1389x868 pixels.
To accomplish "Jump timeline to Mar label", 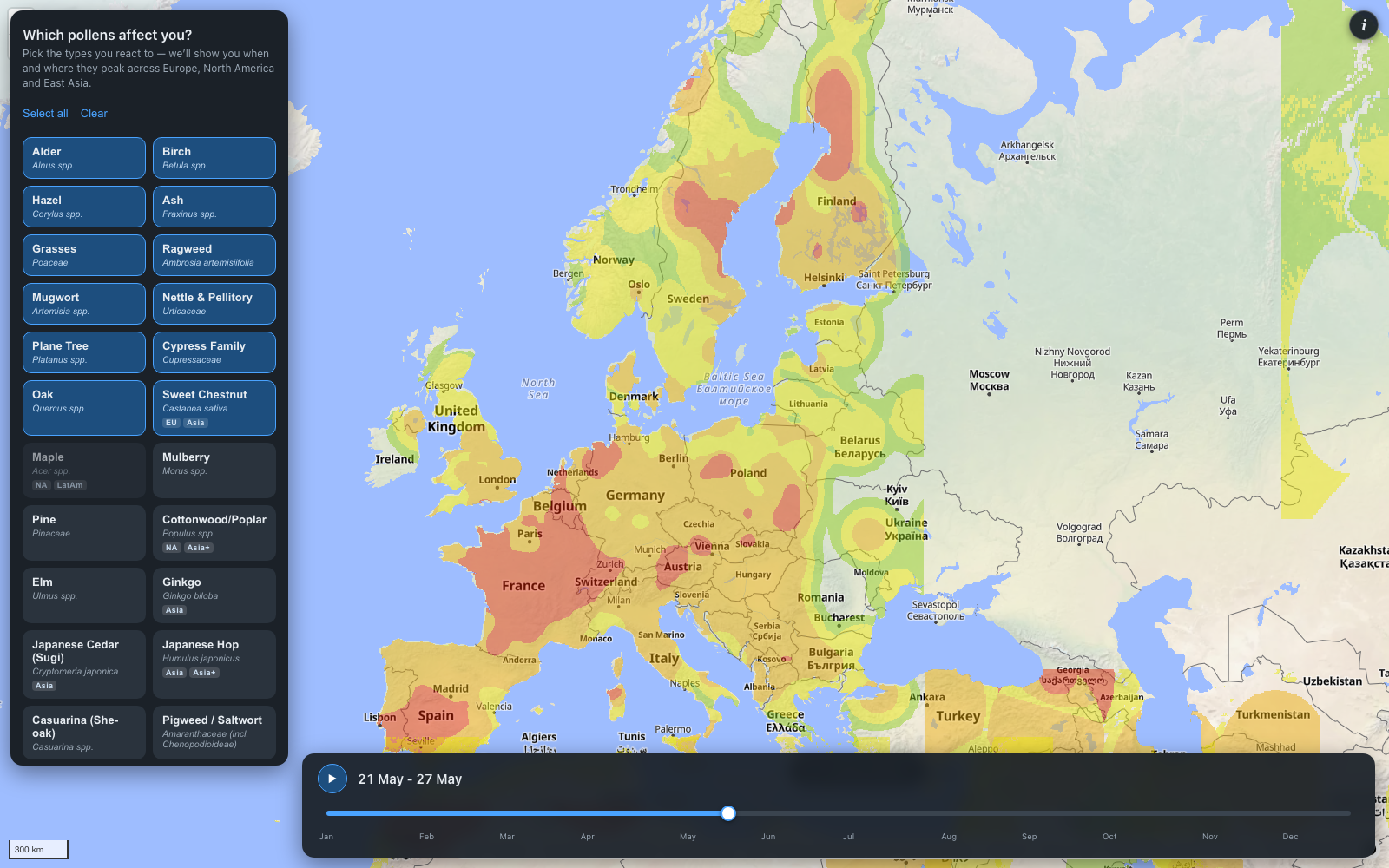I will pos(507,837).
